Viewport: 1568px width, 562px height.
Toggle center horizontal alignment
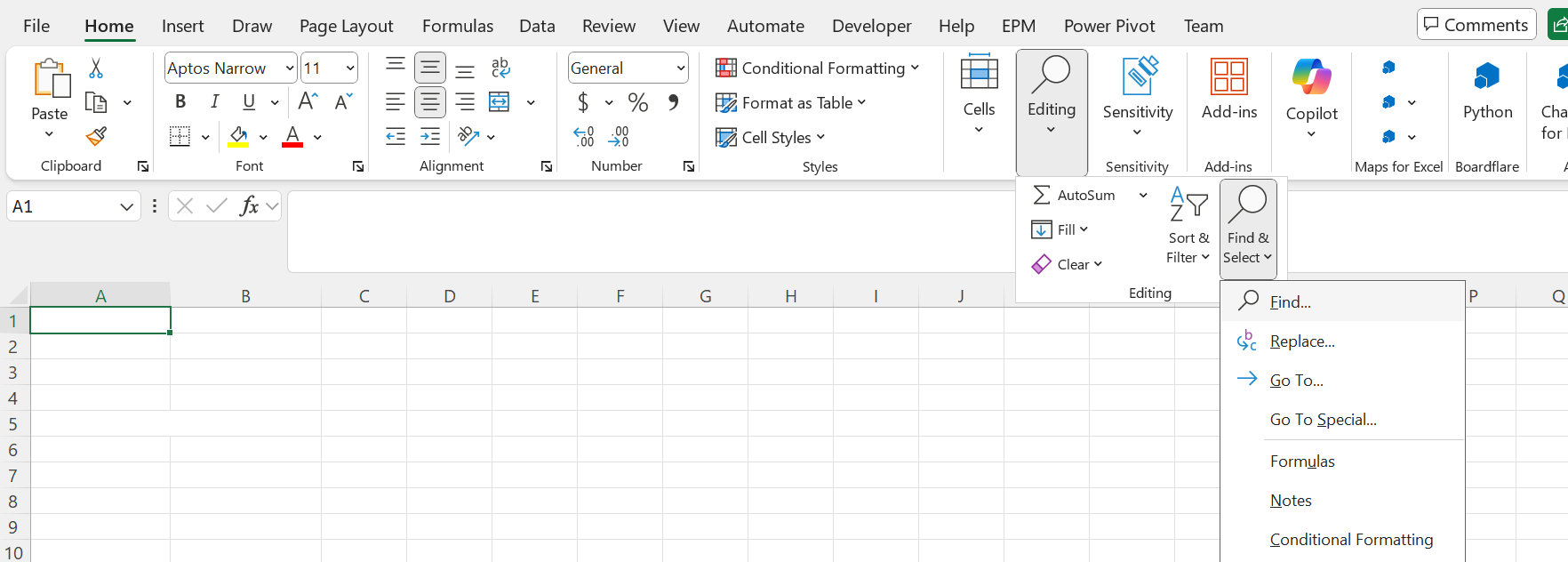point(430,102)
